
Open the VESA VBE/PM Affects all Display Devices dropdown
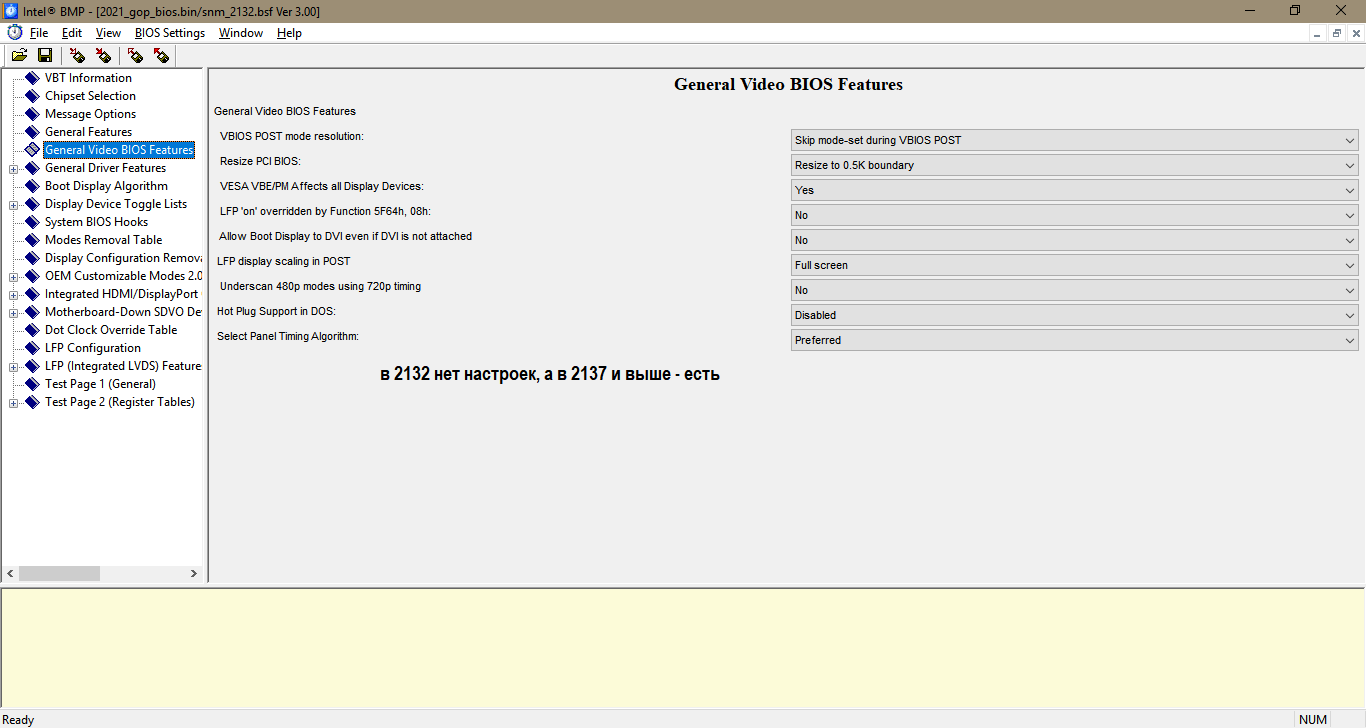coord(1074,190)
